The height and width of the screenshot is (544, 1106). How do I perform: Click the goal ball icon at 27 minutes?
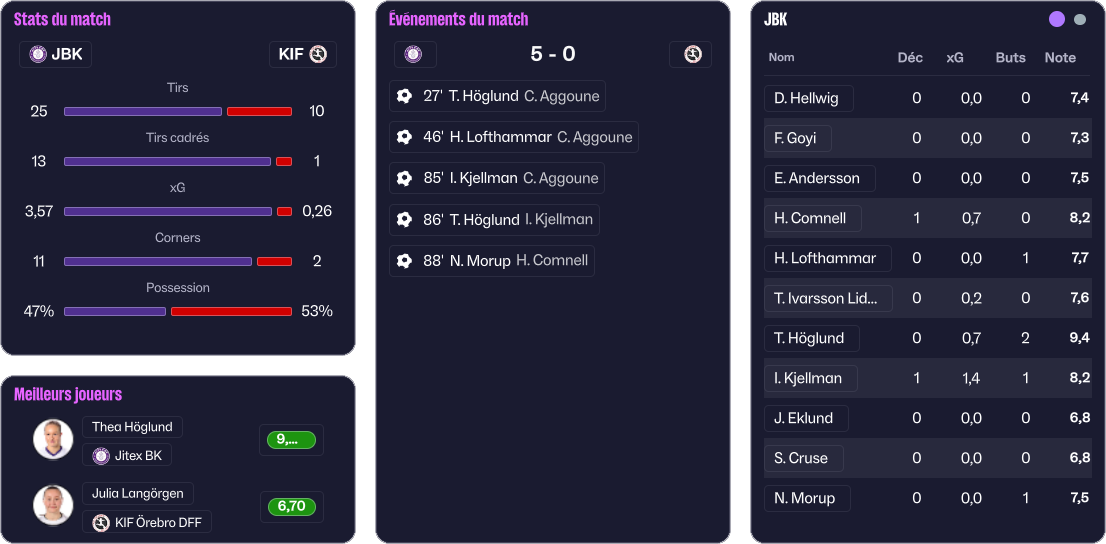tap(404, 96)
